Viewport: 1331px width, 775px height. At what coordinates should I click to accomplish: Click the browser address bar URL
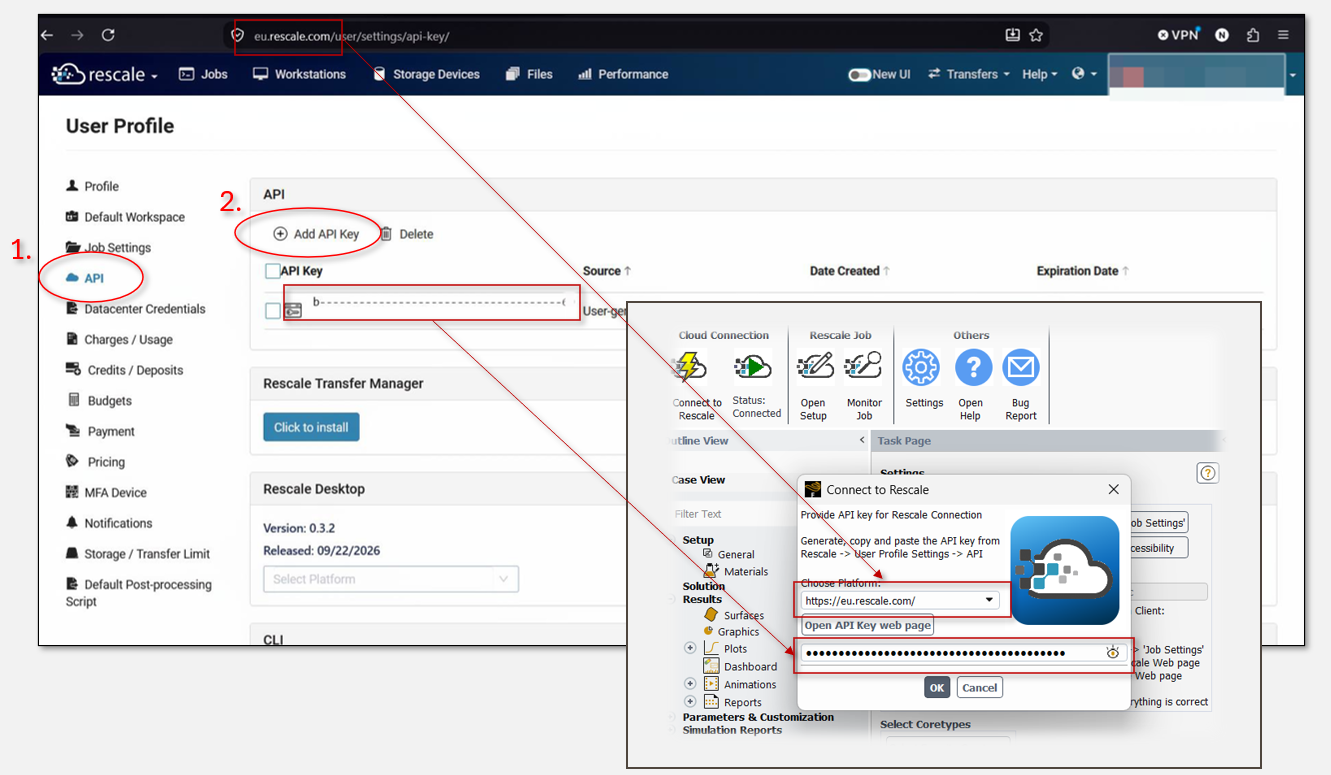[x=352, y=36]
